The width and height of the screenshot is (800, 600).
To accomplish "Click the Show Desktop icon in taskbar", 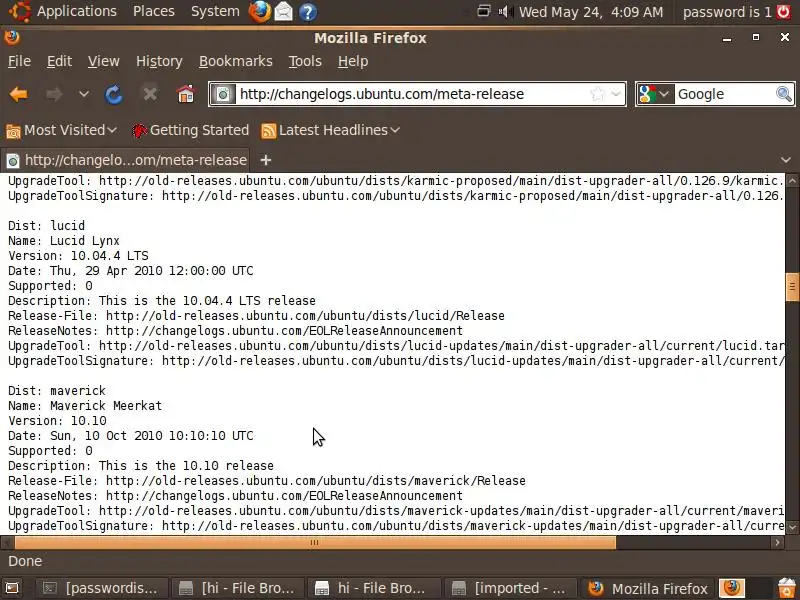I will [12, 588].
